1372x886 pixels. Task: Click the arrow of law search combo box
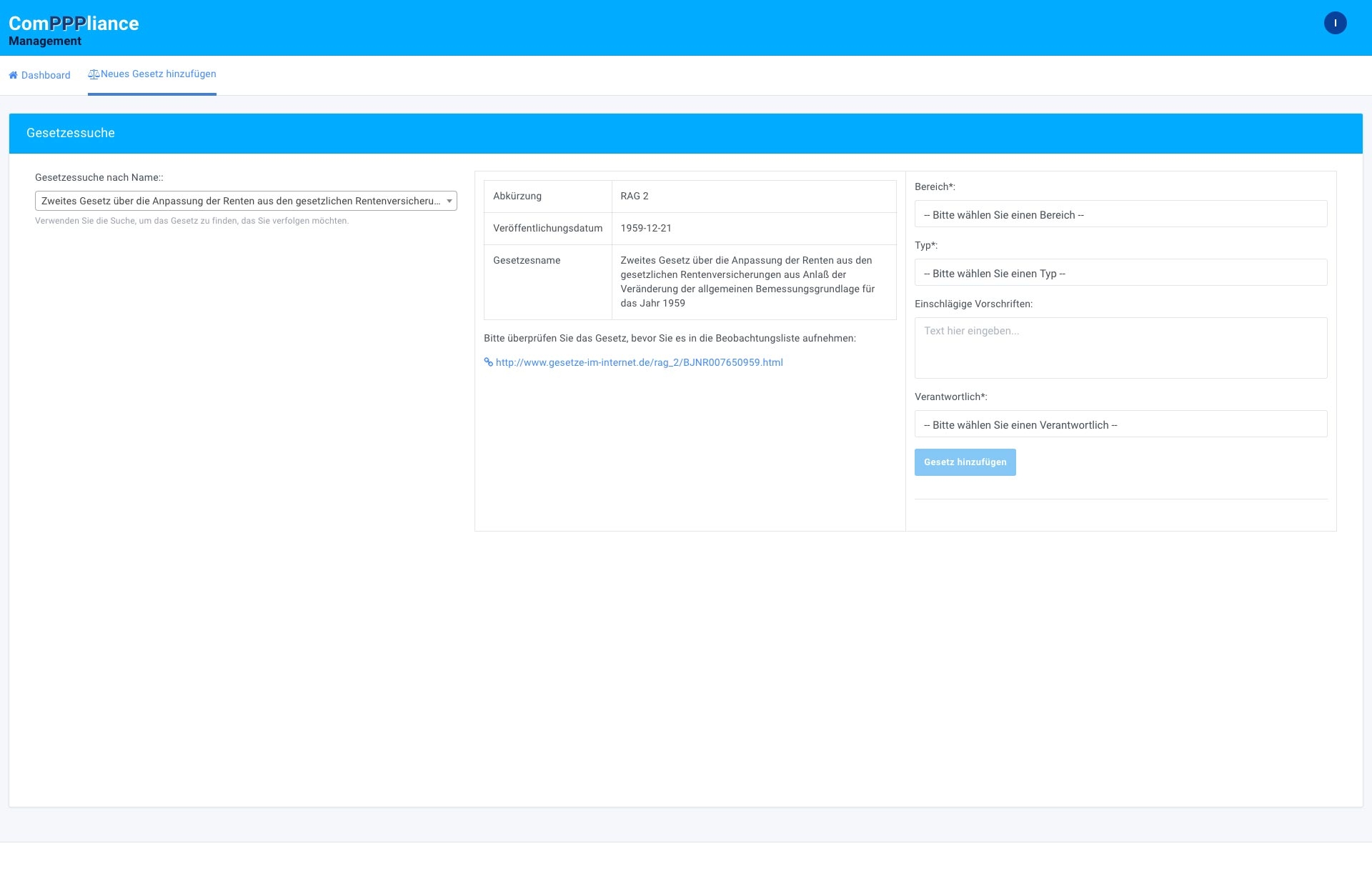click(x=449, y=201)
